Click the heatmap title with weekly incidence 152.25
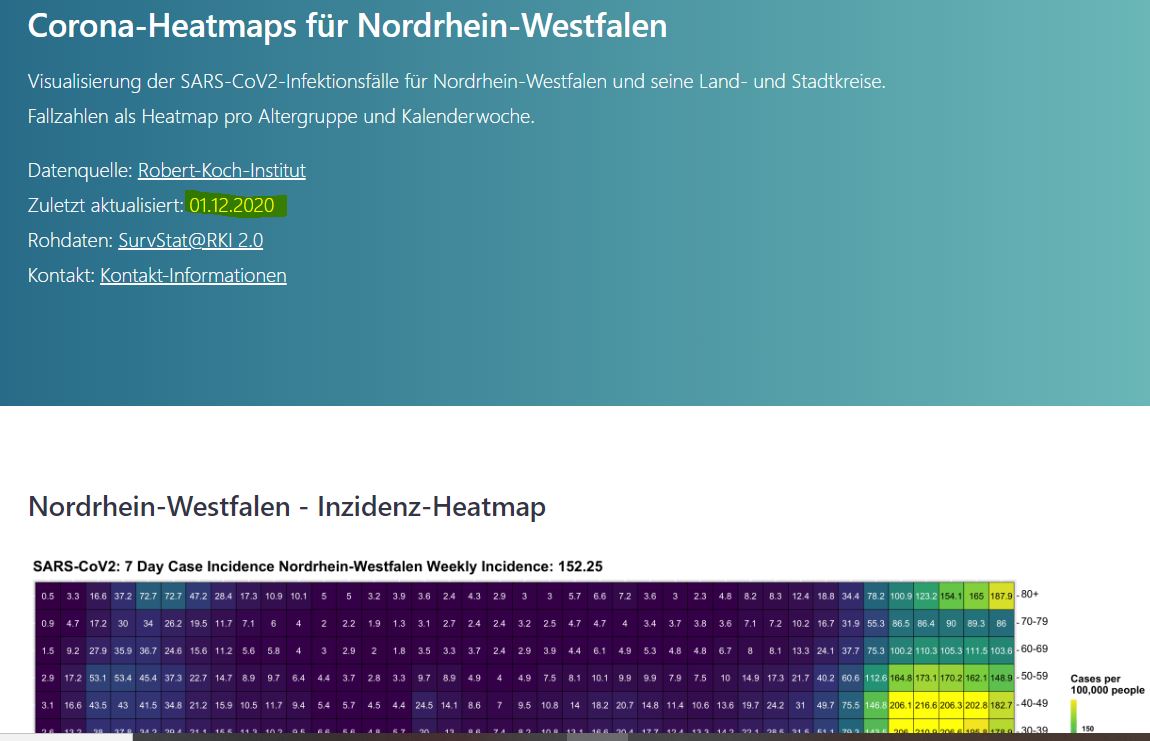This screenshot has height=741, width=1150. coord(318,567)
